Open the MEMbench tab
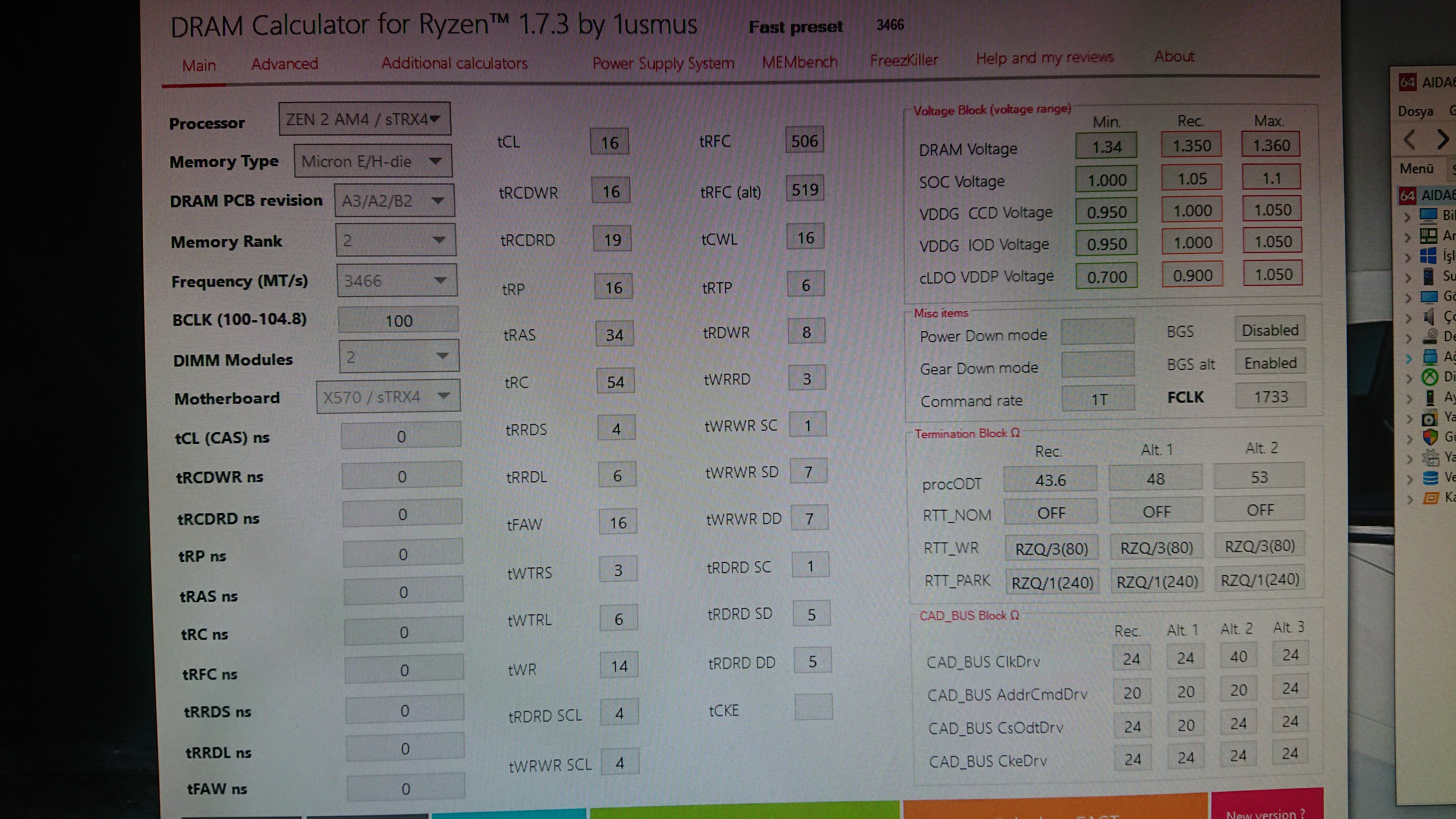Viewport: 1456px width, 819px height. coord(800,61)
